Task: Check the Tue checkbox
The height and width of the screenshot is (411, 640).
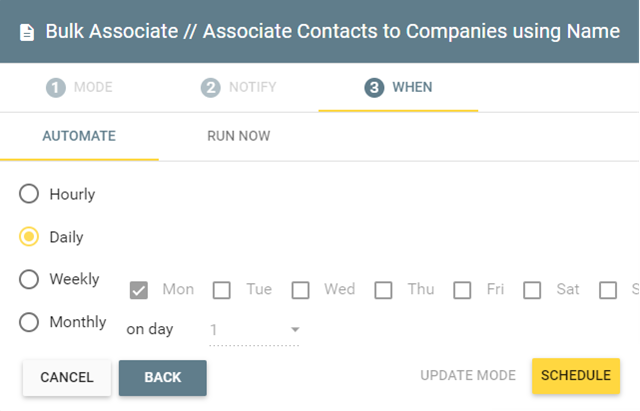Action: coord(222,290)
